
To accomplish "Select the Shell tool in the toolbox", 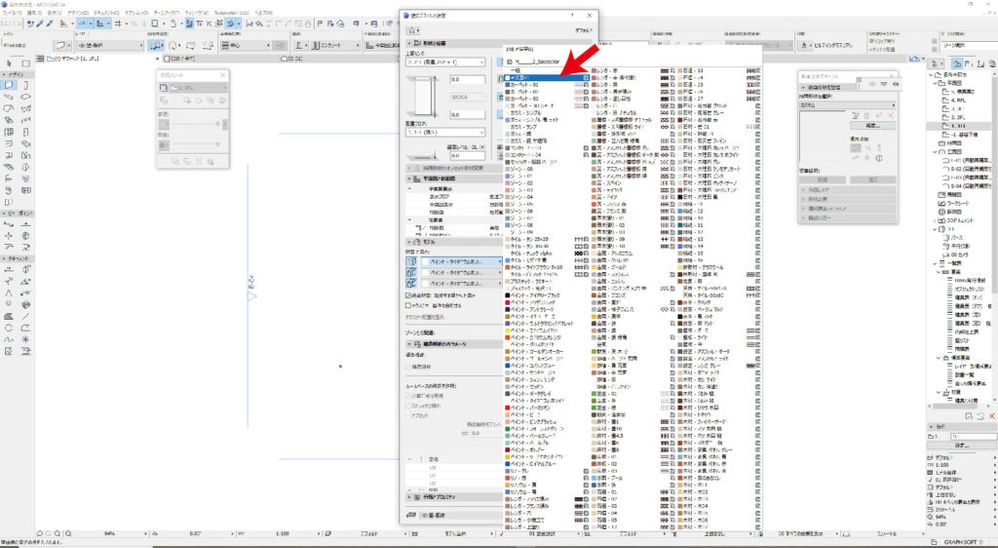I will pos(26,108).
